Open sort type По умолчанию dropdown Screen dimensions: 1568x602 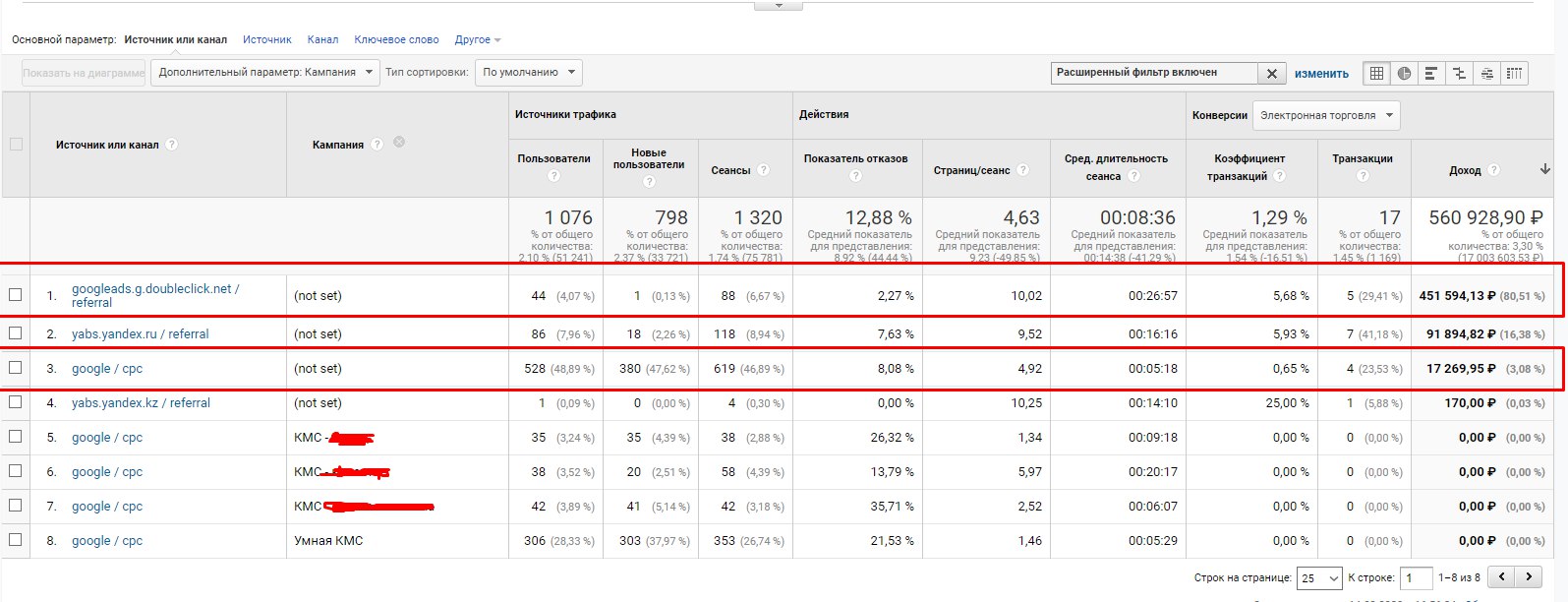click(x=528, y=73)
